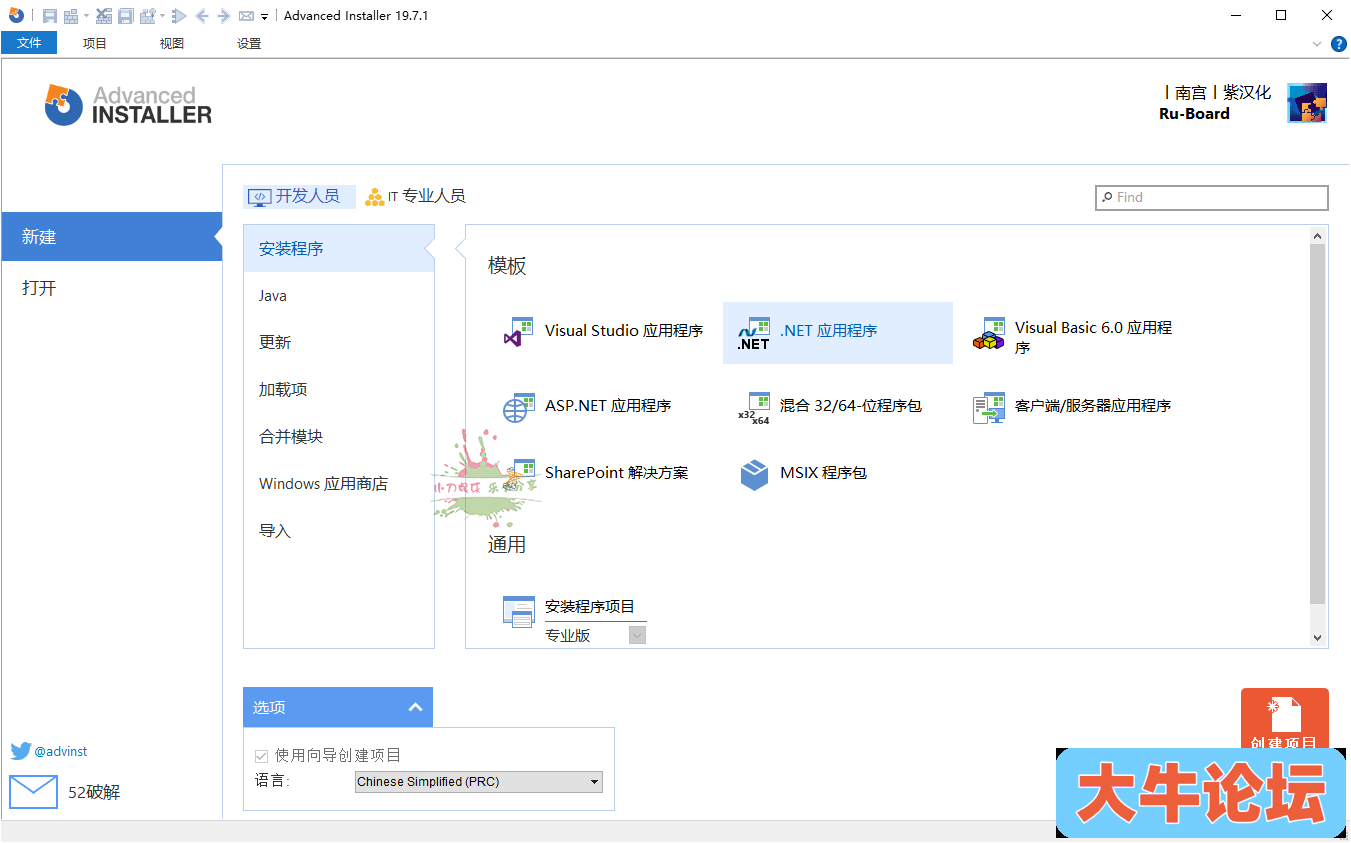Viewport: 1351px width, 843px height.
Task: Toggle the 使用向导创建项目 checkbox
Action: point(262,756)
